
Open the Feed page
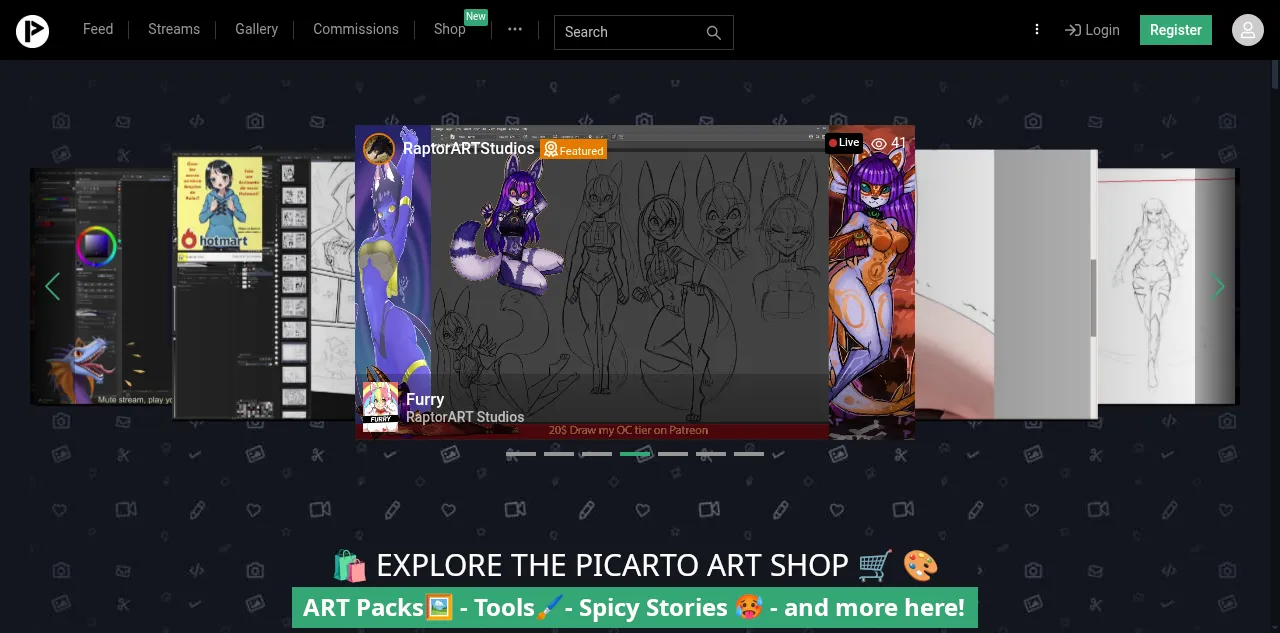(98, 29)
